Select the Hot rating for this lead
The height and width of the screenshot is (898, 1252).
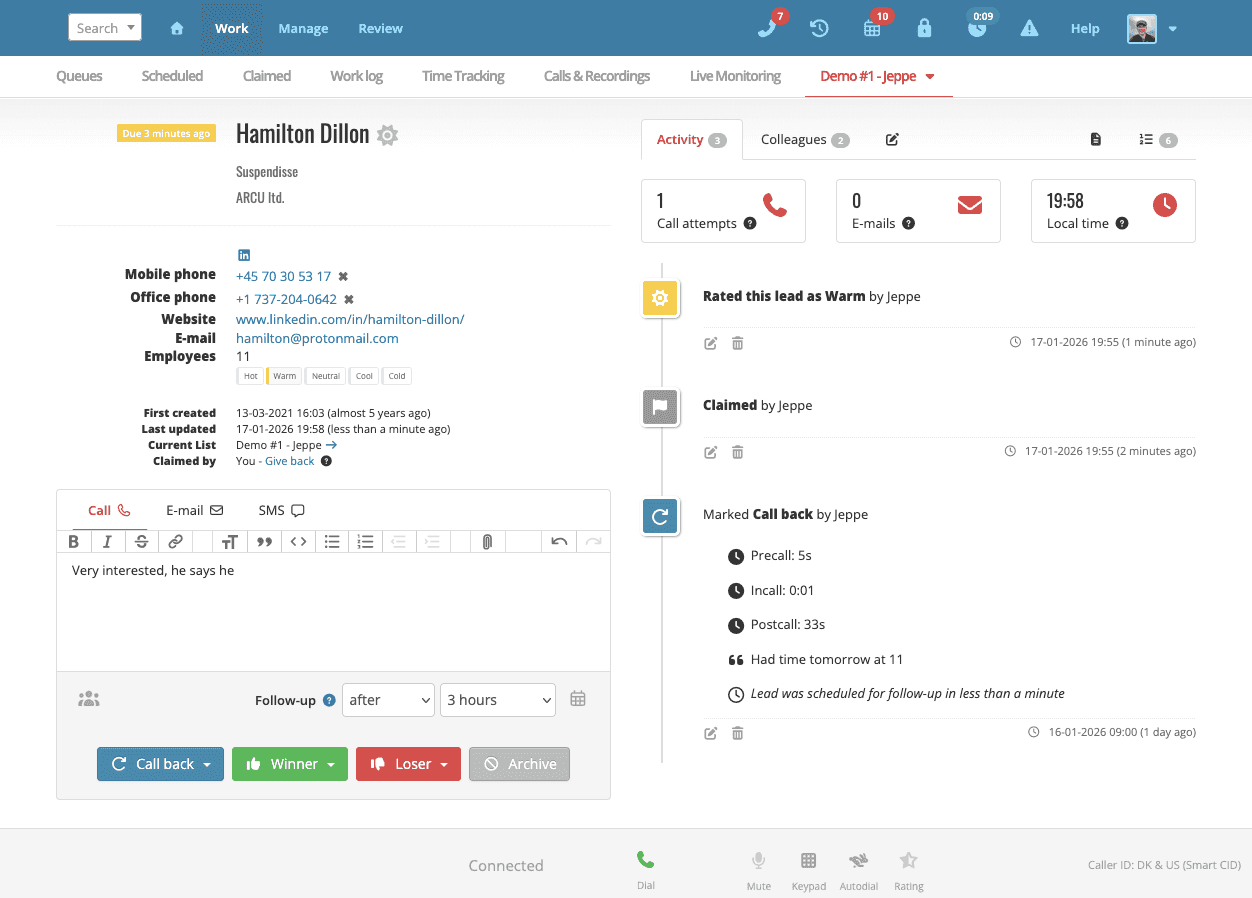[x=250, y=375]
